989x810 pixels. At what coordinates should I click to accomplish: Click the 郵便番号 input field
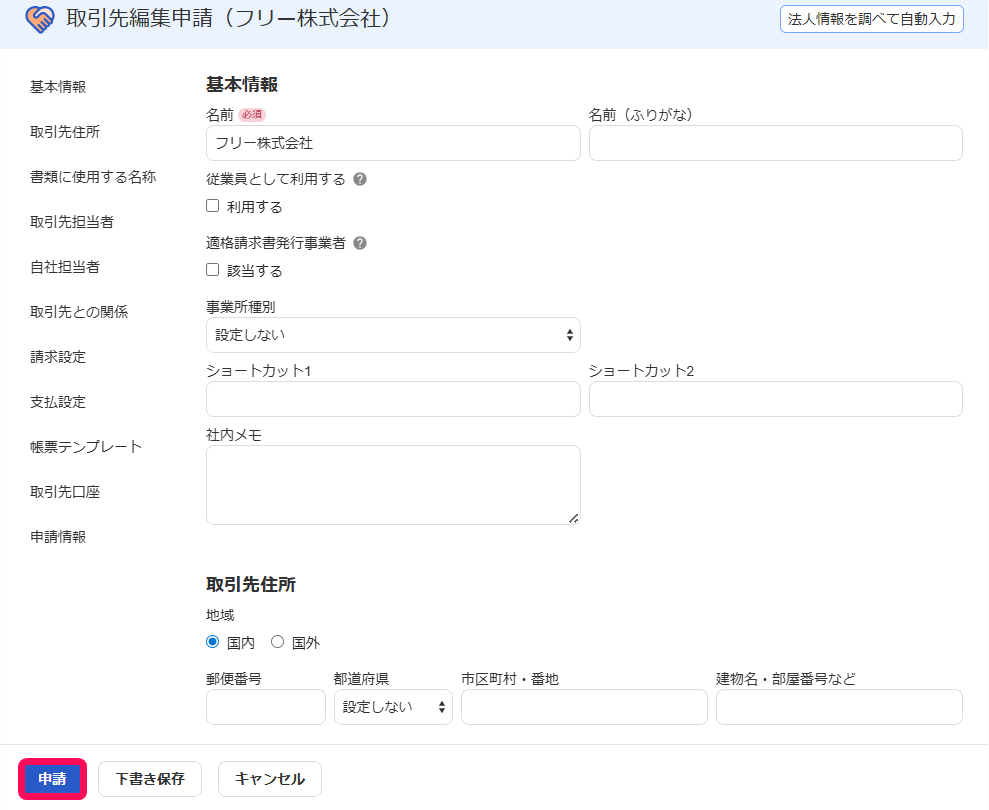[x=266, y=707]
